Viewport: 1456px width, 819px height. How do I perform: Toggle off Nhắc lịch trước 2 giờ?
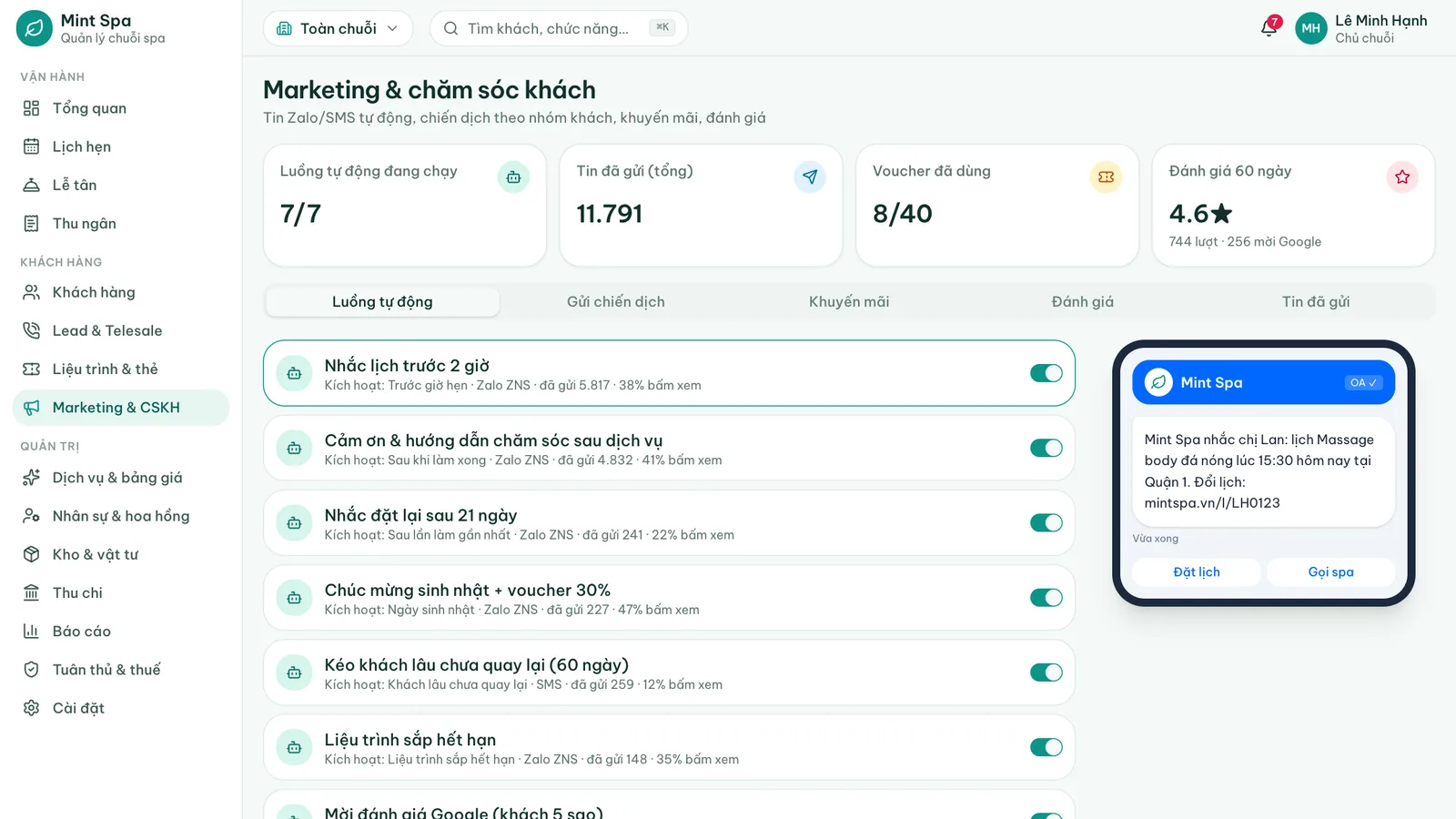[x=1046, y=373]
